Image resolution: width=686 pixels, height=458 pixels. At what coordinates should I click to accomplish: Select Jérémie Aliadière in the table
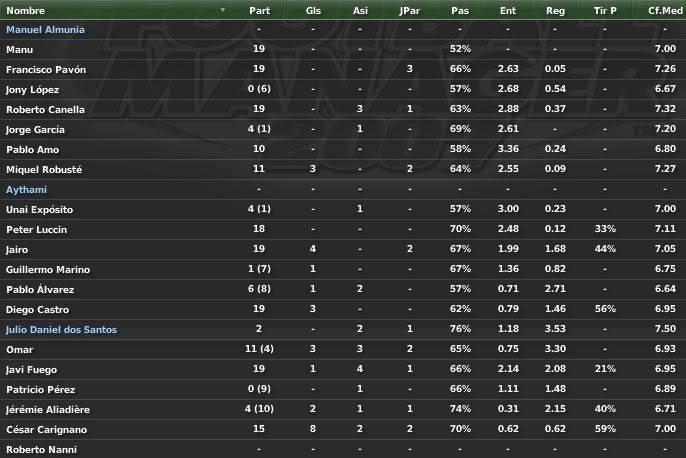click(343, 409)
